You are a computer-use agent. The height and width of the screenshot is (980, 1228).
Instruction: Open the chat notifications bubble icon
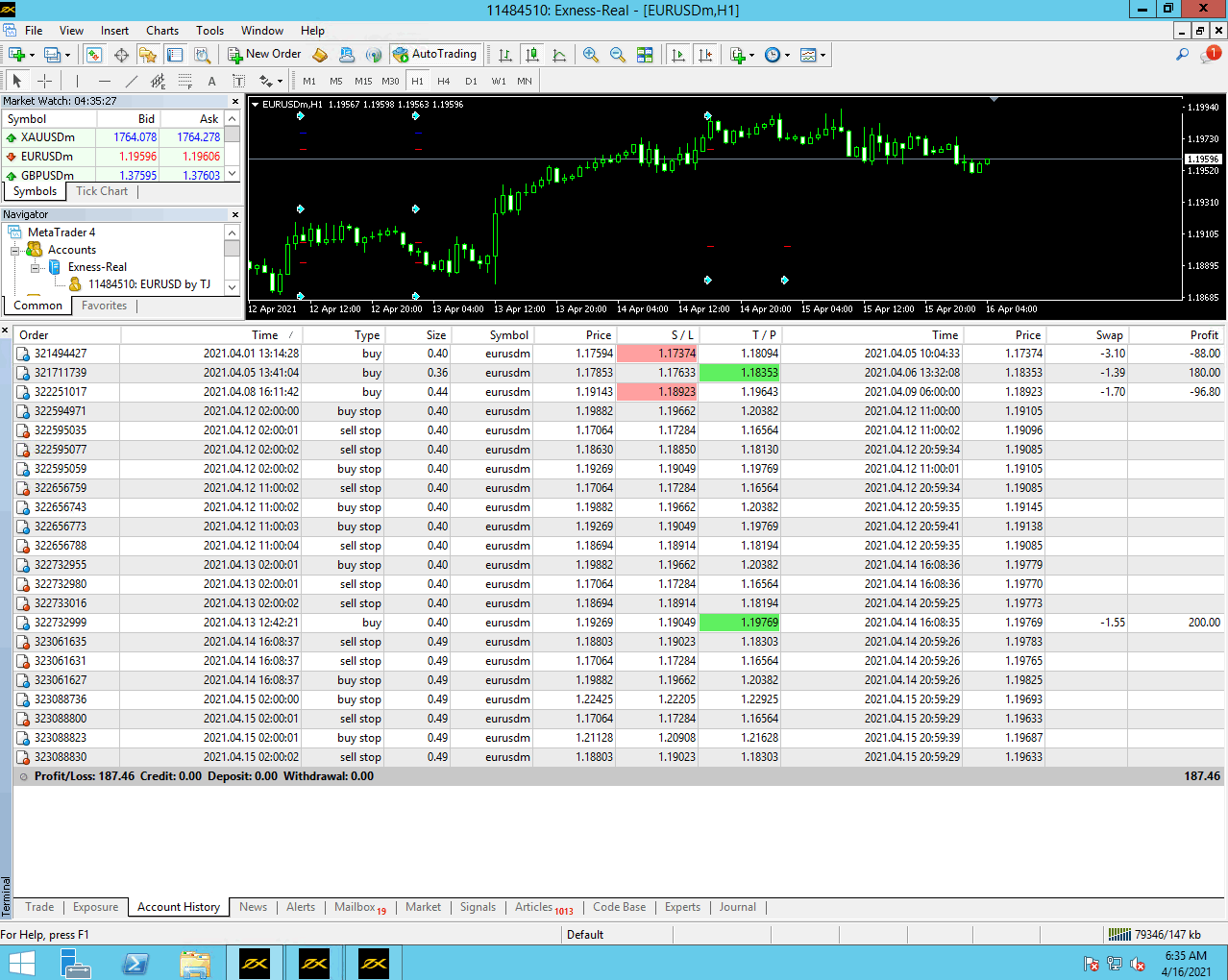pos(1210,55)
